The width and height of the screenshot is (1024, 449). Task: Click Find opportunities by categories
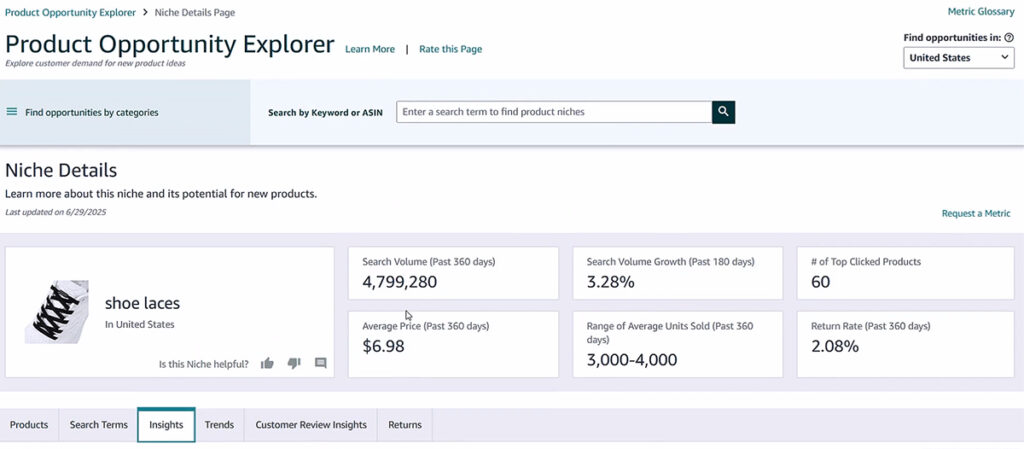coord(92,112)
